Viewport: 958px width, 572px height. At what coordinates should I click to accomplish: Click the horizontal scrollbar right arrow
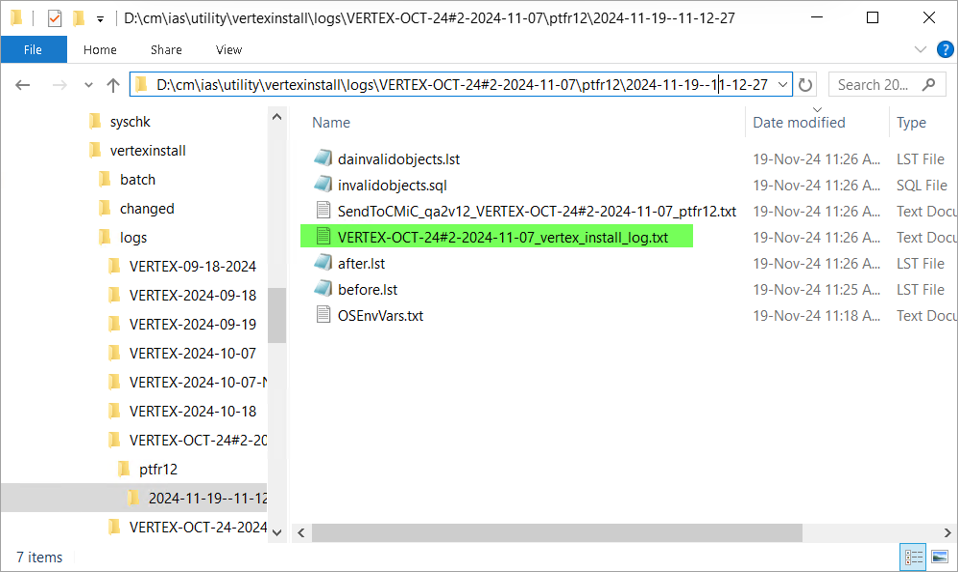point(948,533)
